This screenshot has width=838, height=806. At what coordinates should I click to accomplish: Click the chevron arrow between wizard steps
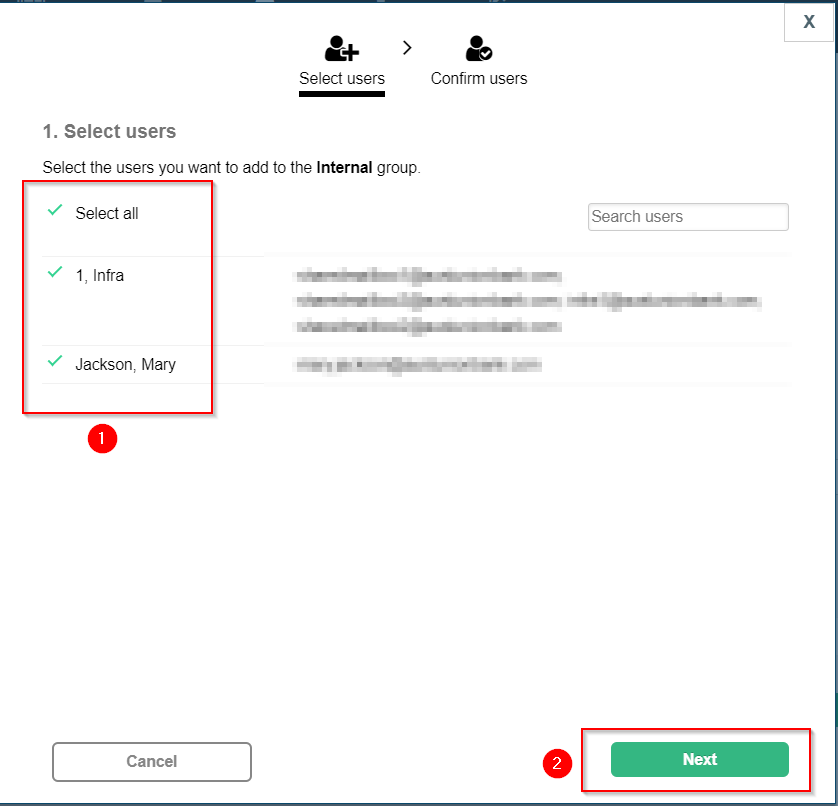click(407, 47)
